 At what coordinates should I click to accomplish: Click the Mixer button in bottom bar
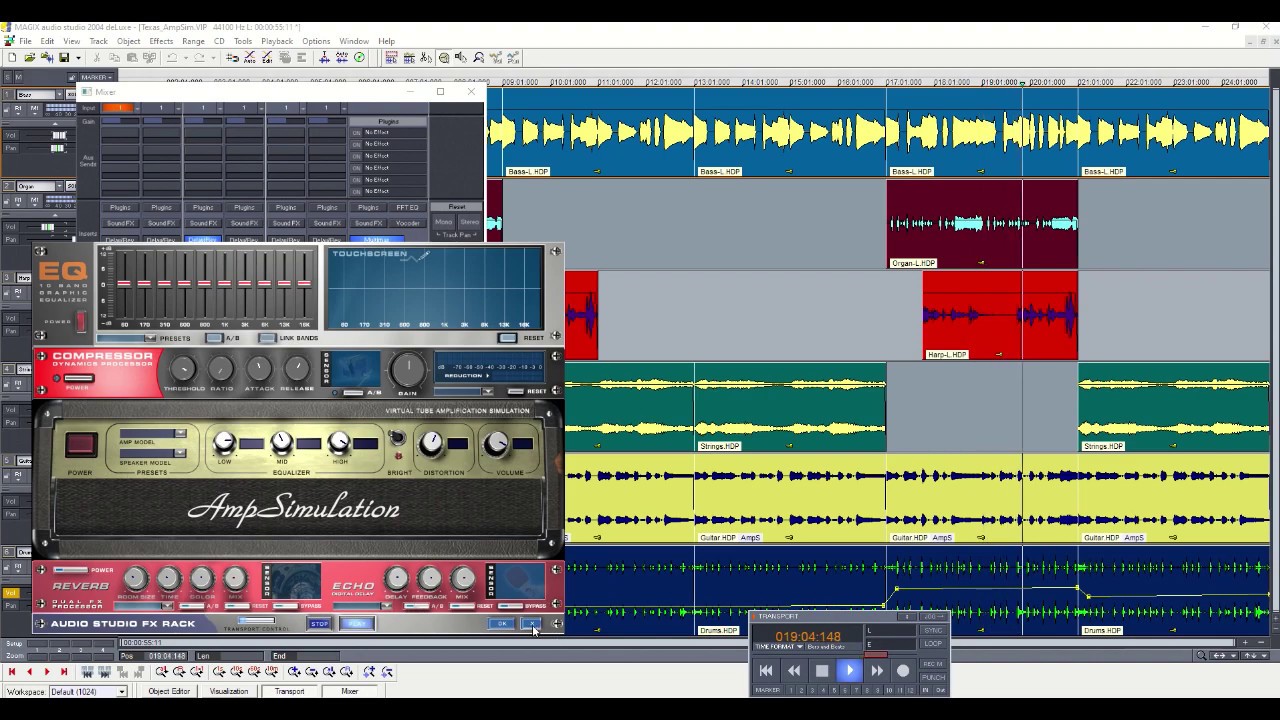pyautogui.click(x=349, y=692)
